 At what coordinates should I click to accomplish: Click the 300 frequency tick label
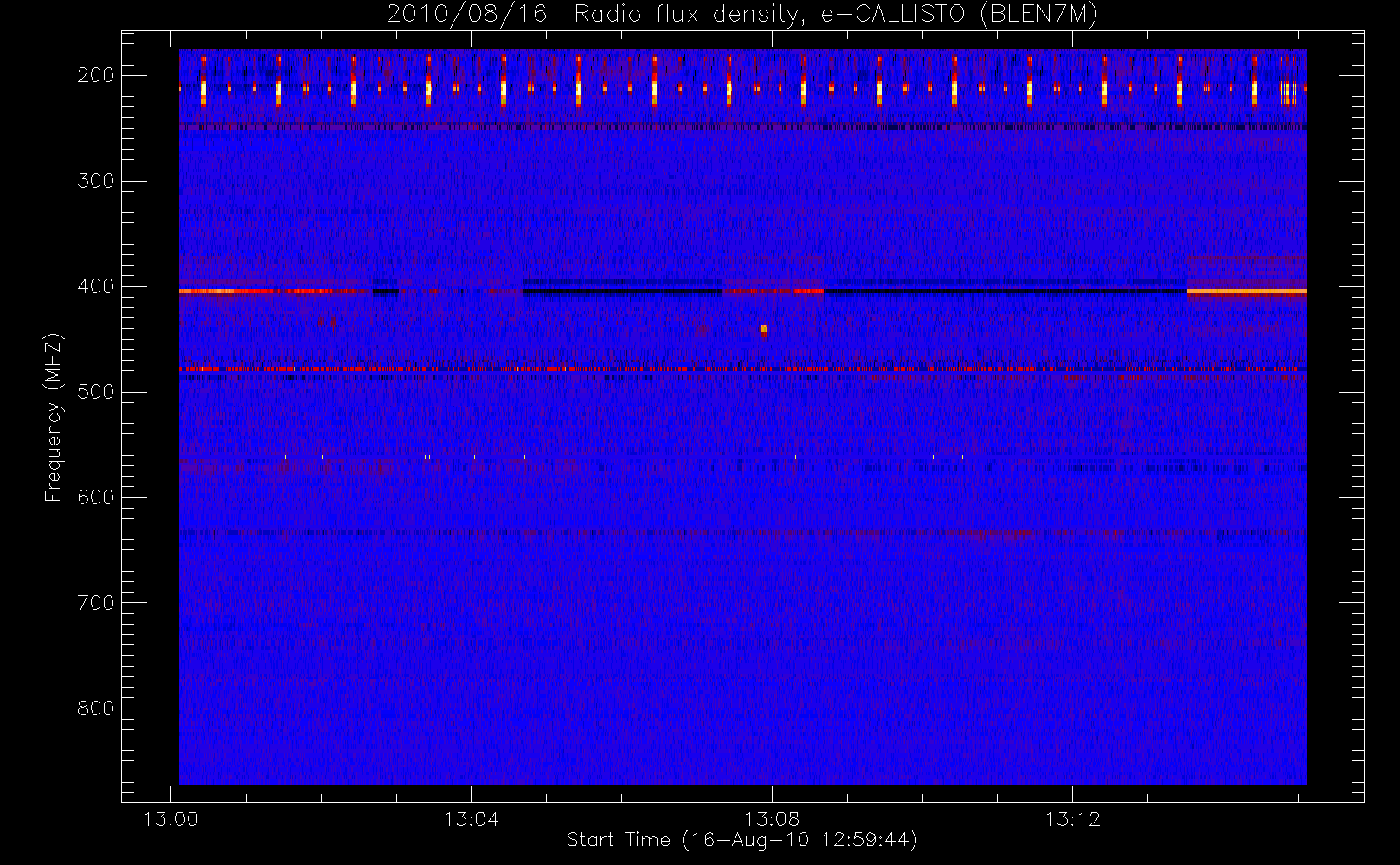[95, 181]
